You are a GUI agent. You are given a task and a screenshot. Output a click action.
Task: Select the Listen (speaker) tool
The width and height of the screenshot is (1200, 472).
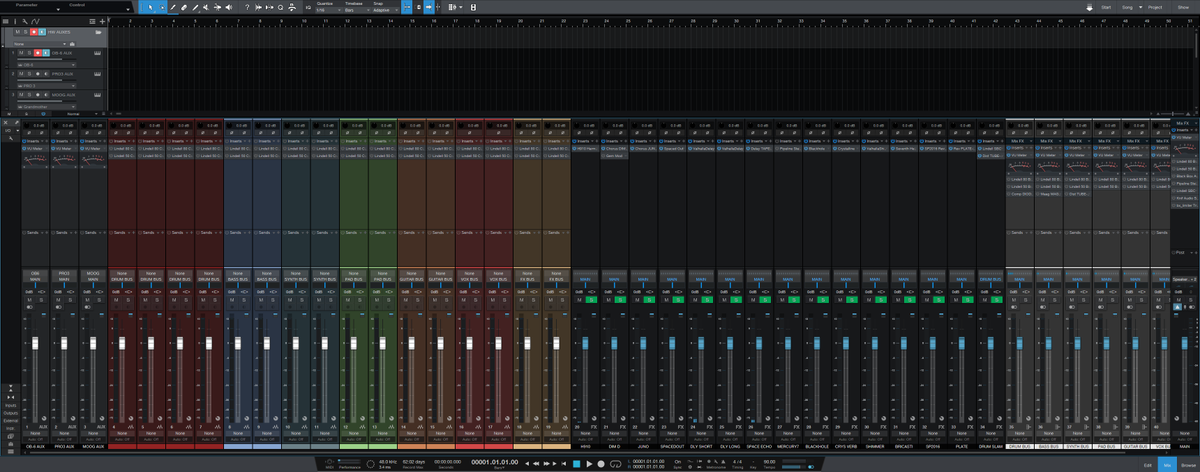coord(228,7)
